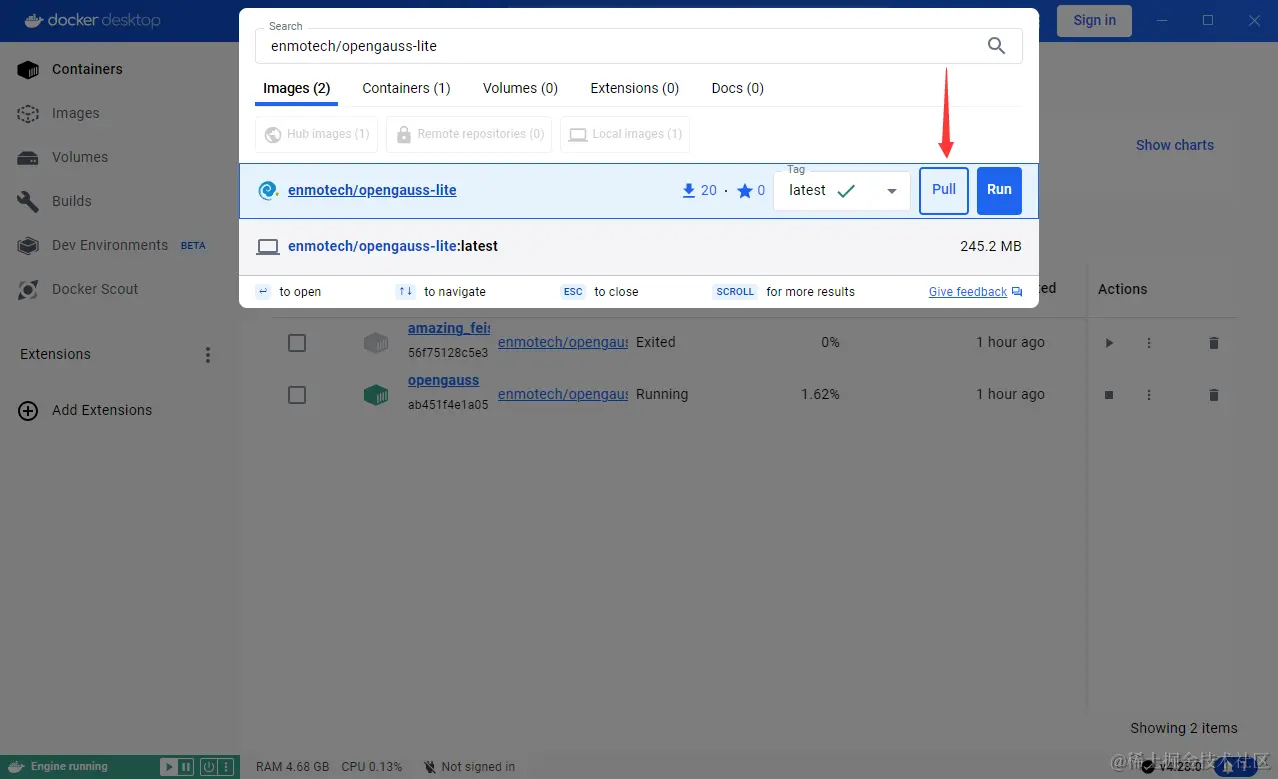The height and width of the screenshot is (779, 1278).
Task: Click the Docker Desktop logo in title bar
Action: coord(91,20)
